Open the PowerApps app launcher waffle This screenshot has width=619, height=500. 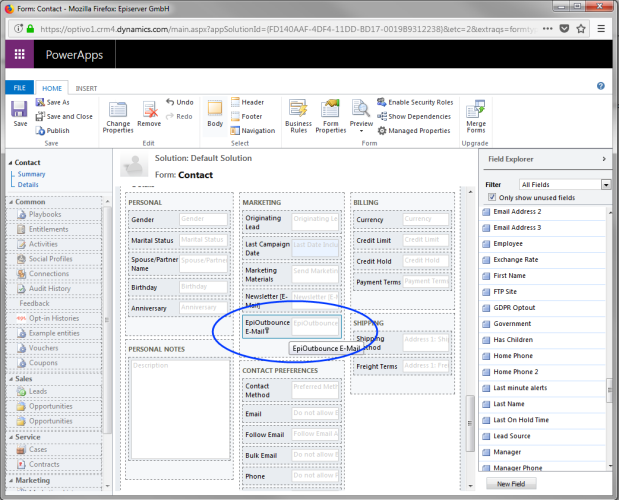(20, 54)
